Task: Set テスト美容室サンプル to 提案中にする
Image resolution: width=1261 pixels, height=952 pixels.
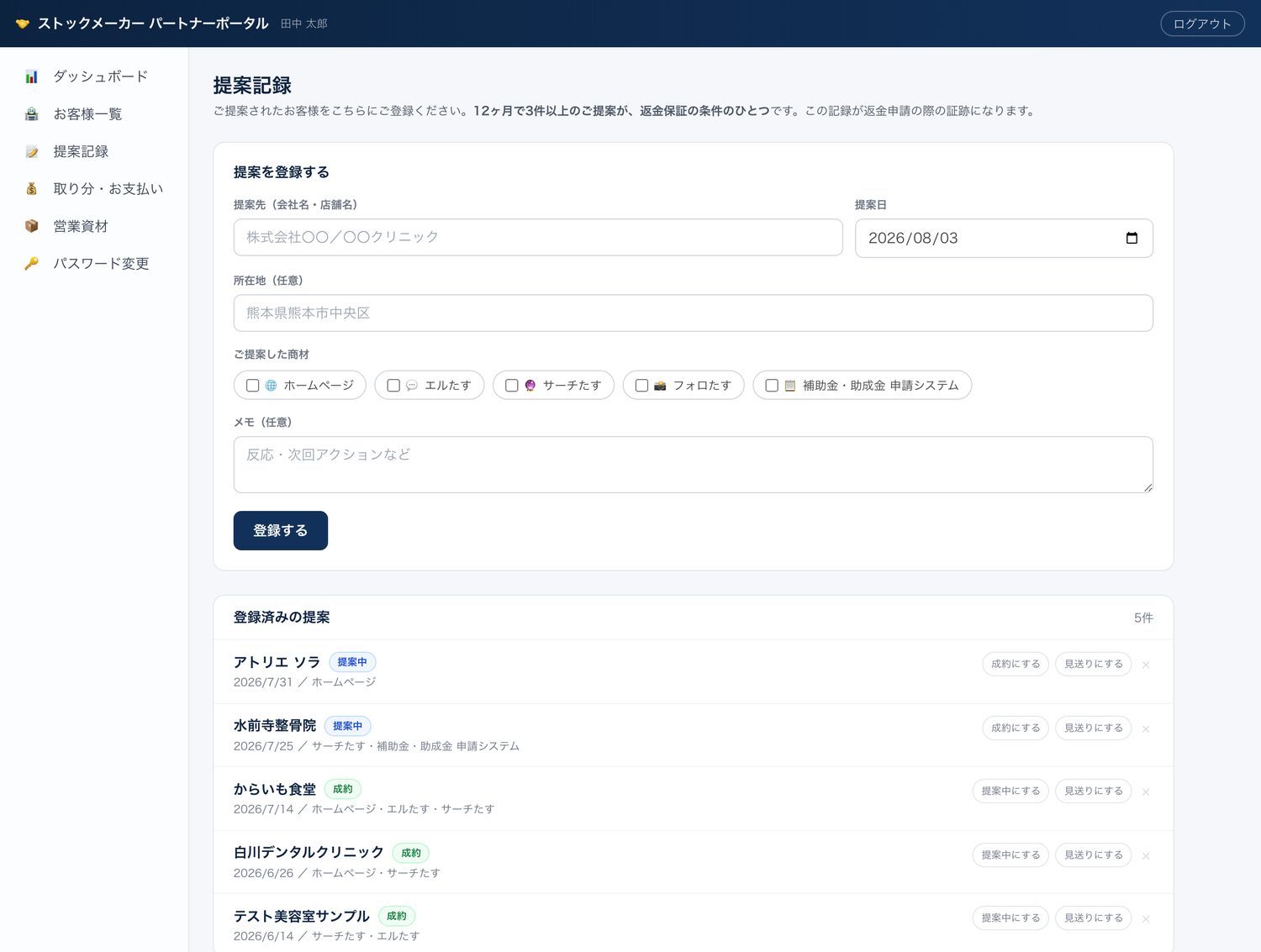Action: [1010, 918]
